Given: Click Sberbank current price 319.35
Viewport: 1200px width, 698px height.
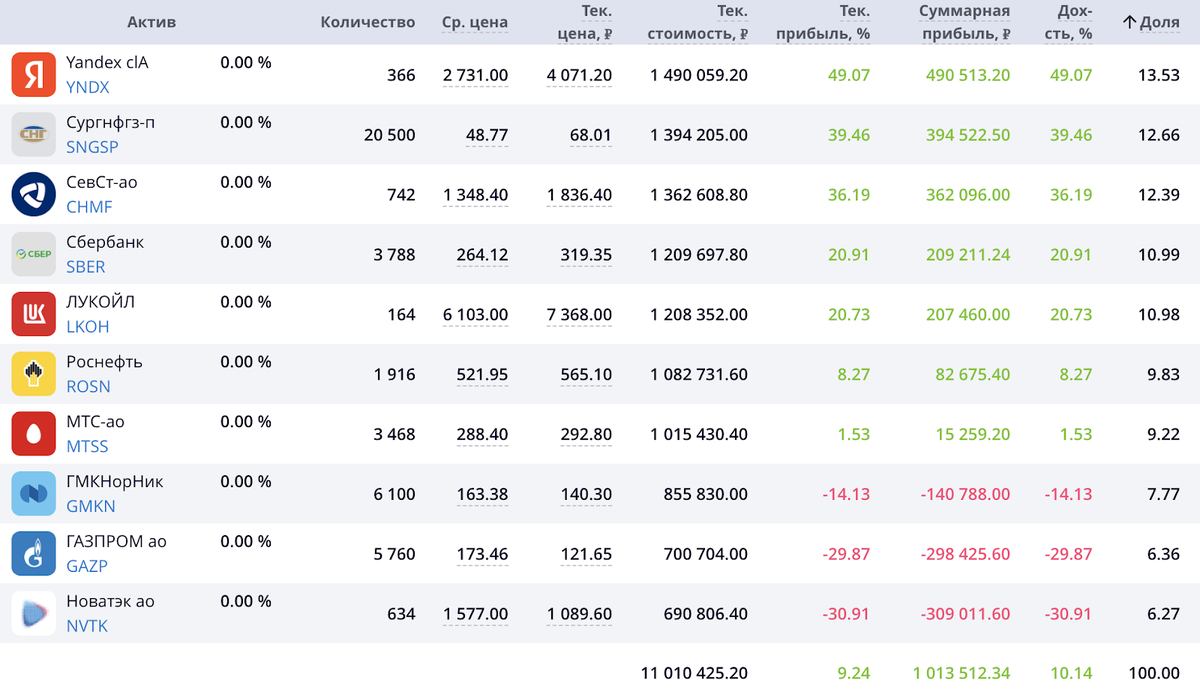Looking at the screenshot, I should (x=586, y=255).
